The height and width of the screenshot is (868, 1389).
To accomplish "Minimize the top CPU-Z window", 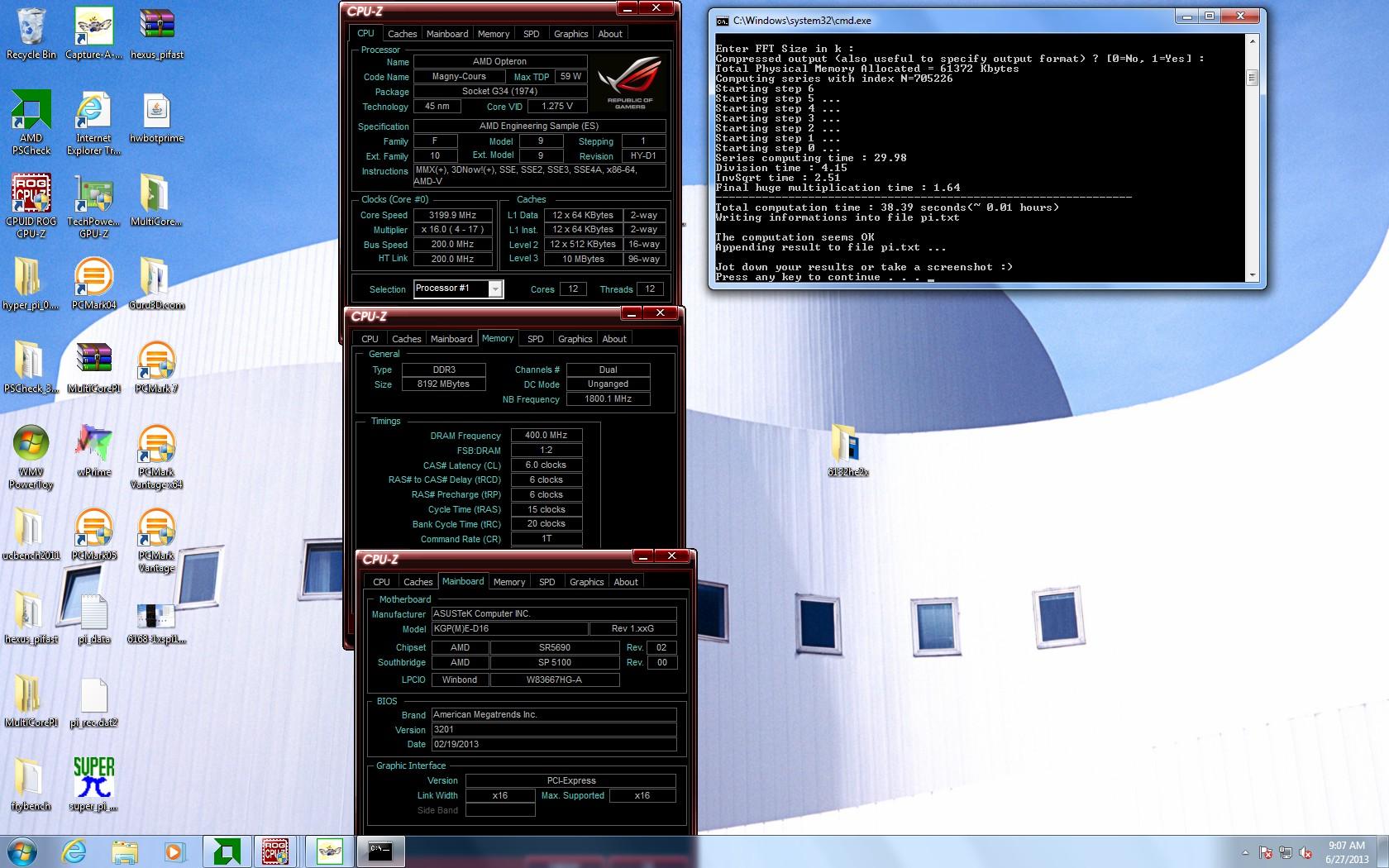I will [628, 9].
